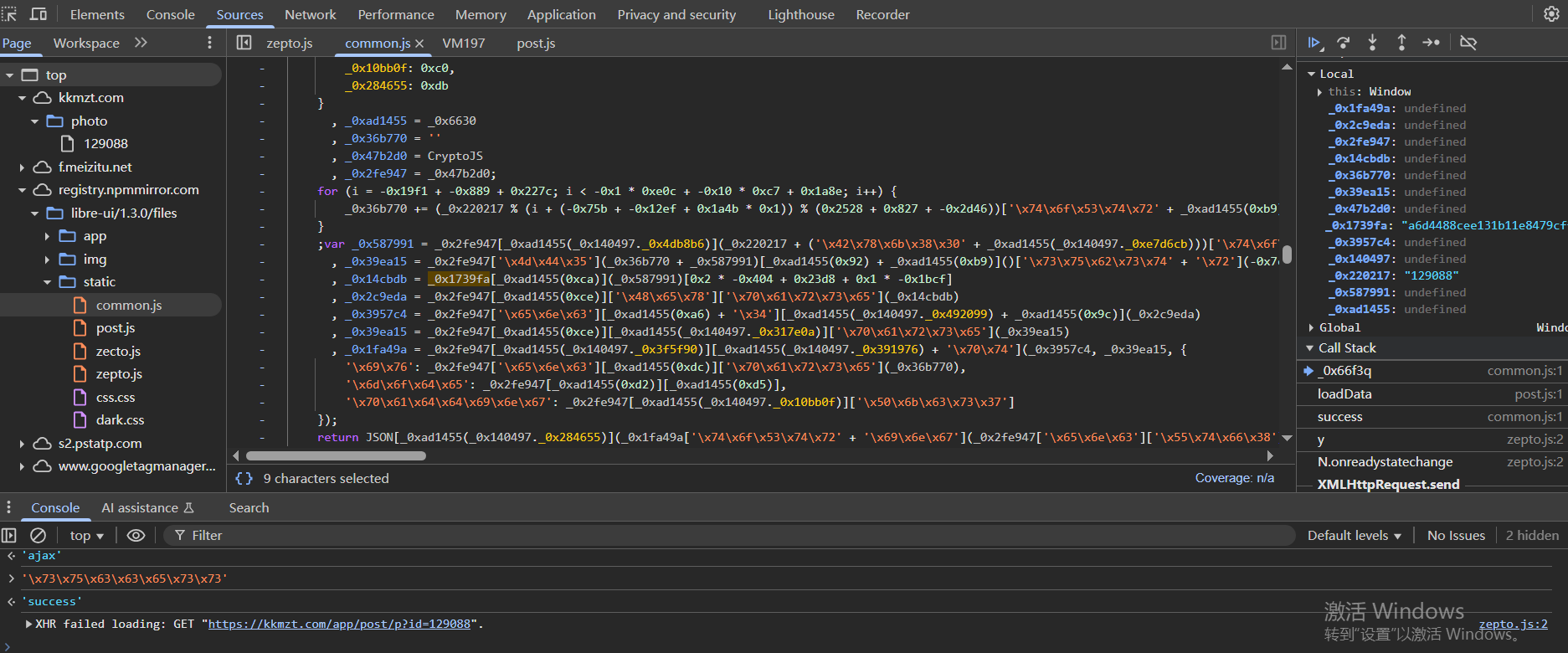Click the Step out of function icon
The height and width of the screenshot is (653, 1568).
pos(1401,43)
